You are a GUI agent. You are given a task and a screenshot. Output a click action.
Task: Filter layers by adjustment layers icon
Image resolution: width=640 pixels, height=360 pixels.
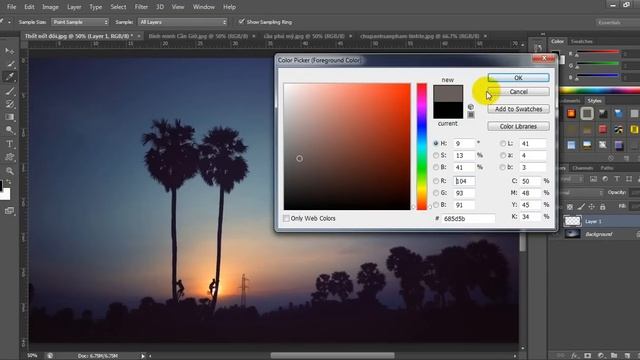(605, 179)
